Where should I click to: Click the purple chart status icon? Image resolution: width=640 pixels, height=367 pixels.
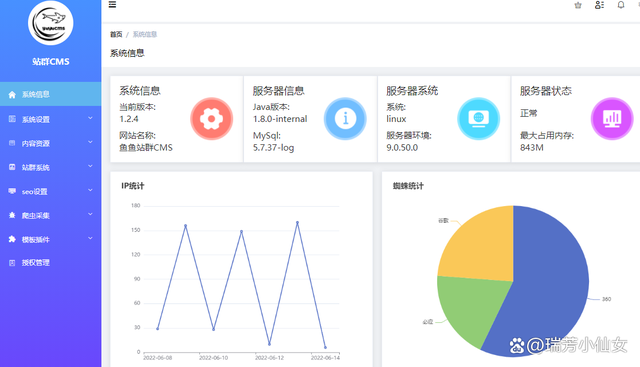(x=612, y=119)
